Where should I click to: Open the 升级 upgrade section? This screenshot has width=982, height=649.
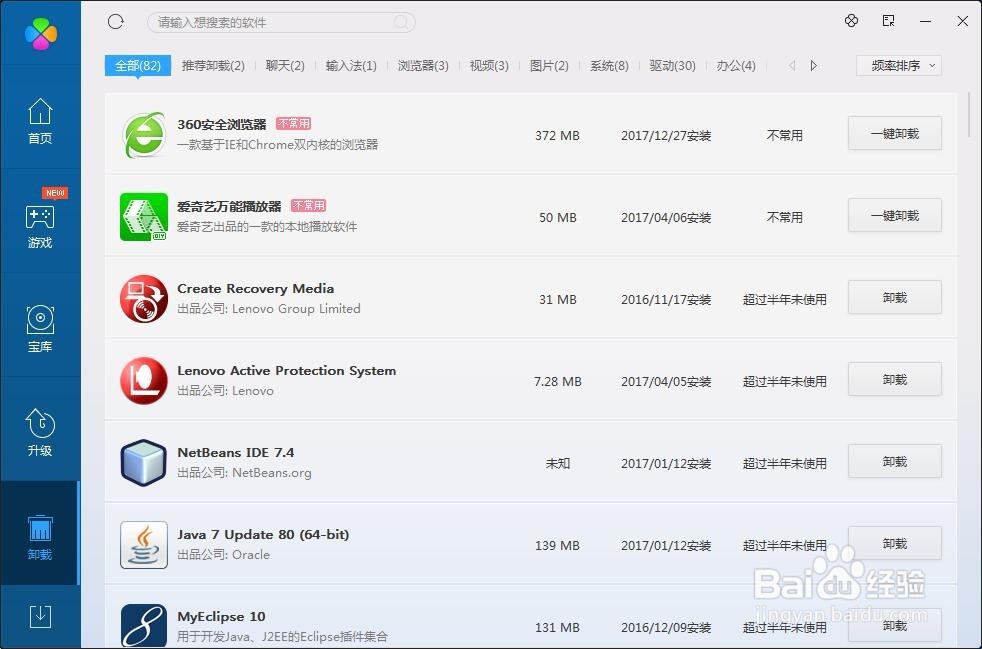pos(40,434)
